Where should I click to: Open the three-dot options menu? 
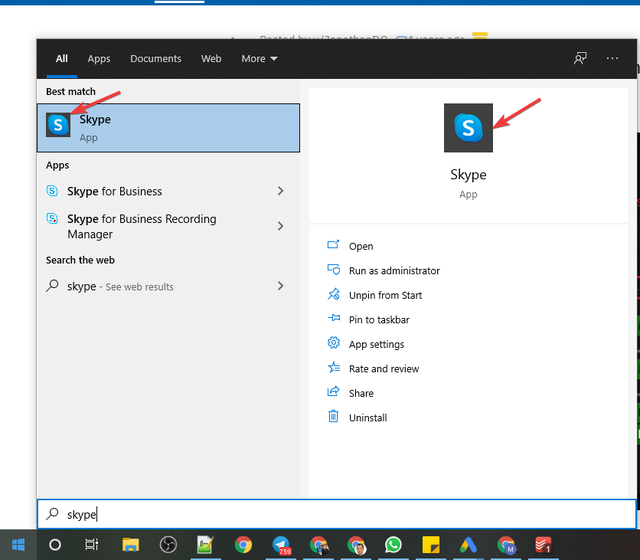coord(612,58)
